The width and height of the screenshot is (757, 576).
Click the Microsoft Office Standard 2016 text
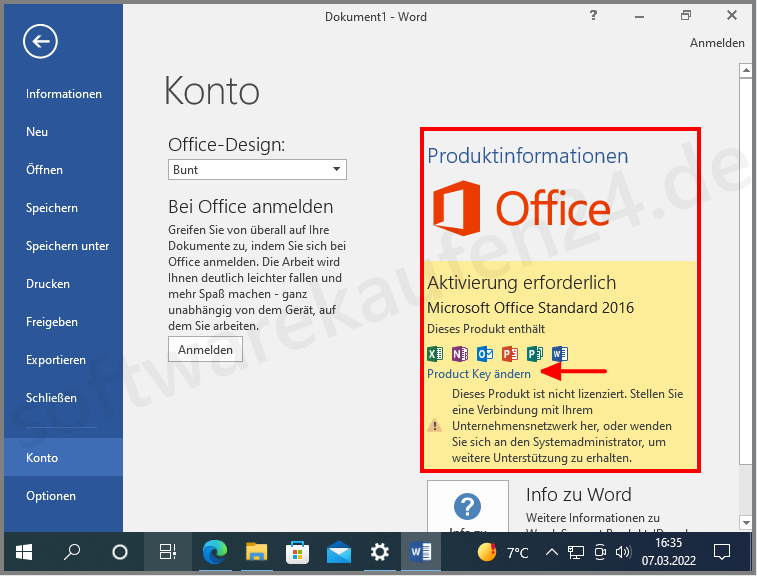[531, 308]
